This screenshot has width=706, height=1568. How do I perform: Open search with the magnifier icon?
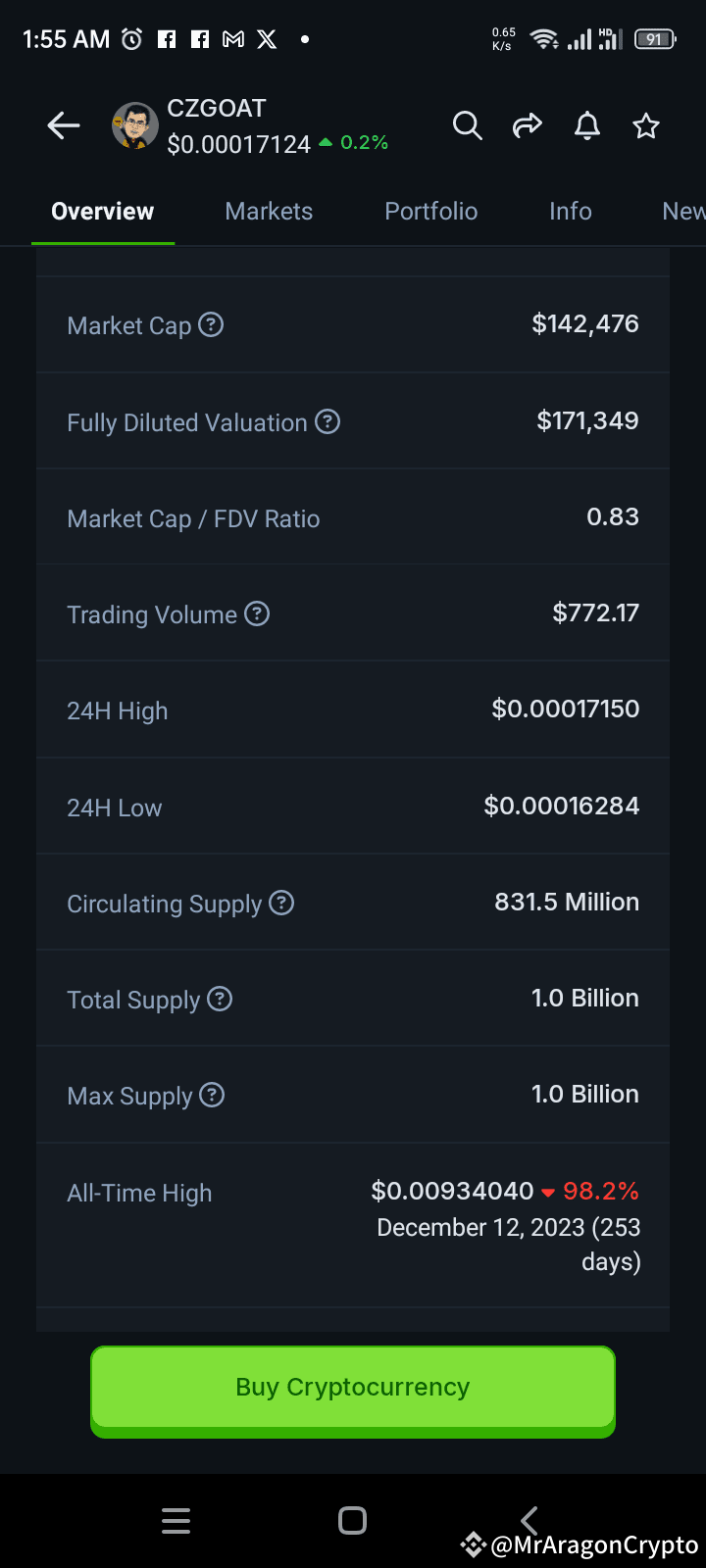(468, 125)
